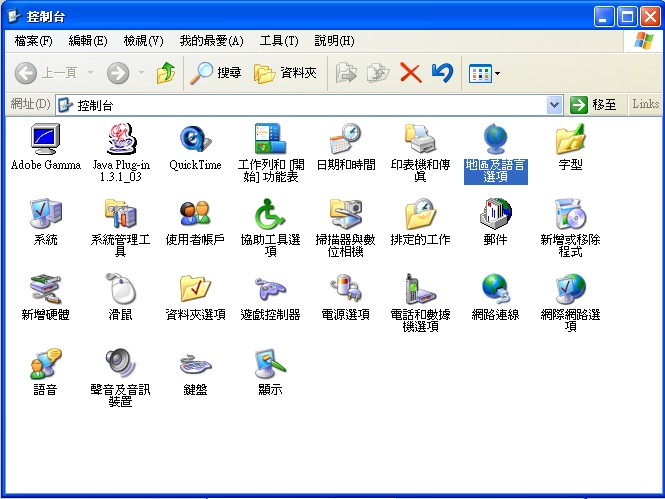This screenshot has width=665, height=499.
Task: Open the views dropdown button
Action: 484,73
